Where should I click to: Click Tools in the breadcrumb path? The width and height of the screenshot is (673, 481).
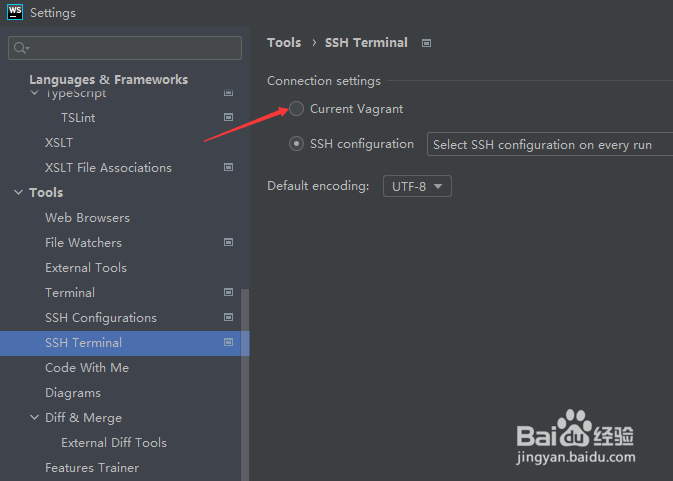point(284,43)
